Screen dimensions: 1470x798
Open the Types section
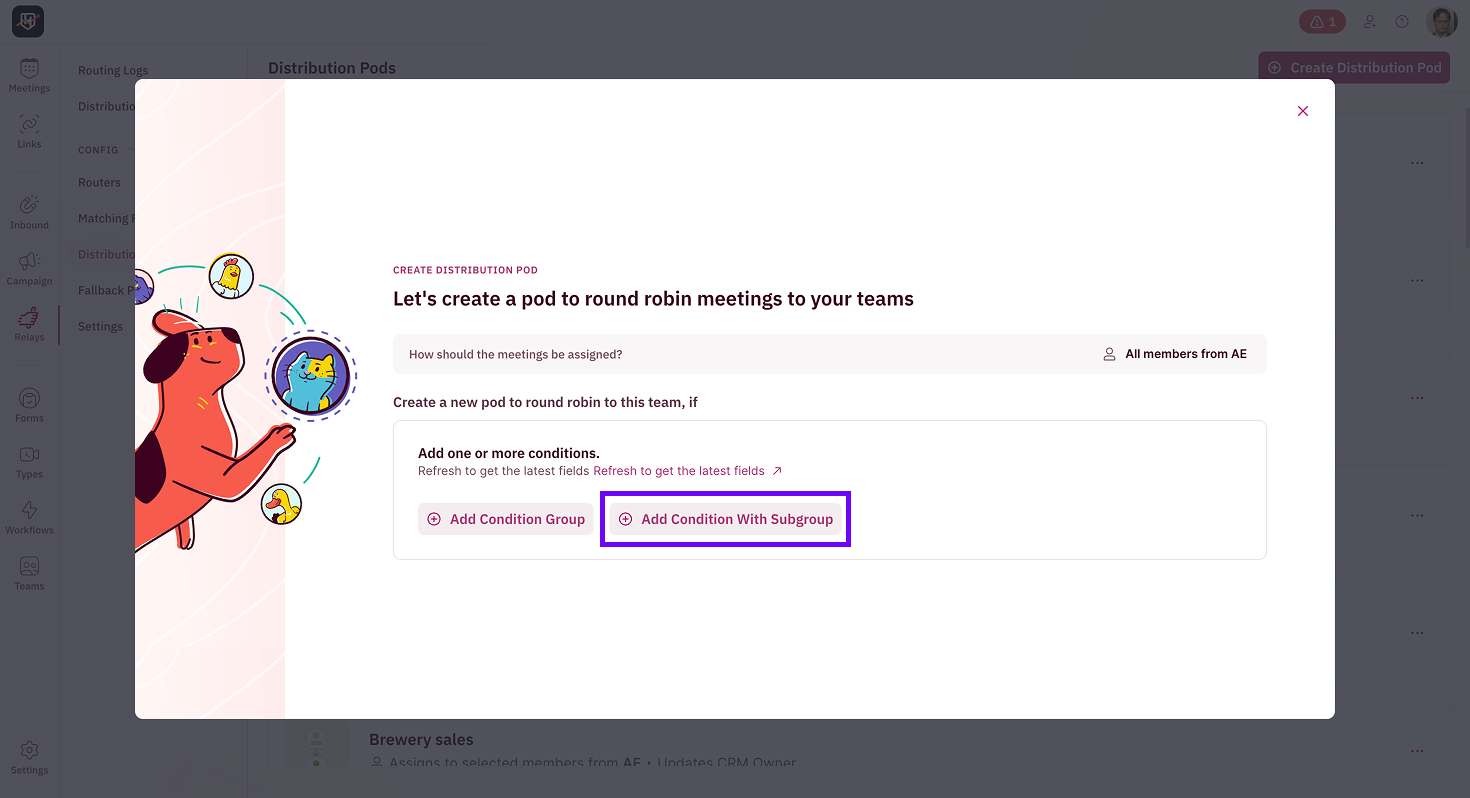29,459
